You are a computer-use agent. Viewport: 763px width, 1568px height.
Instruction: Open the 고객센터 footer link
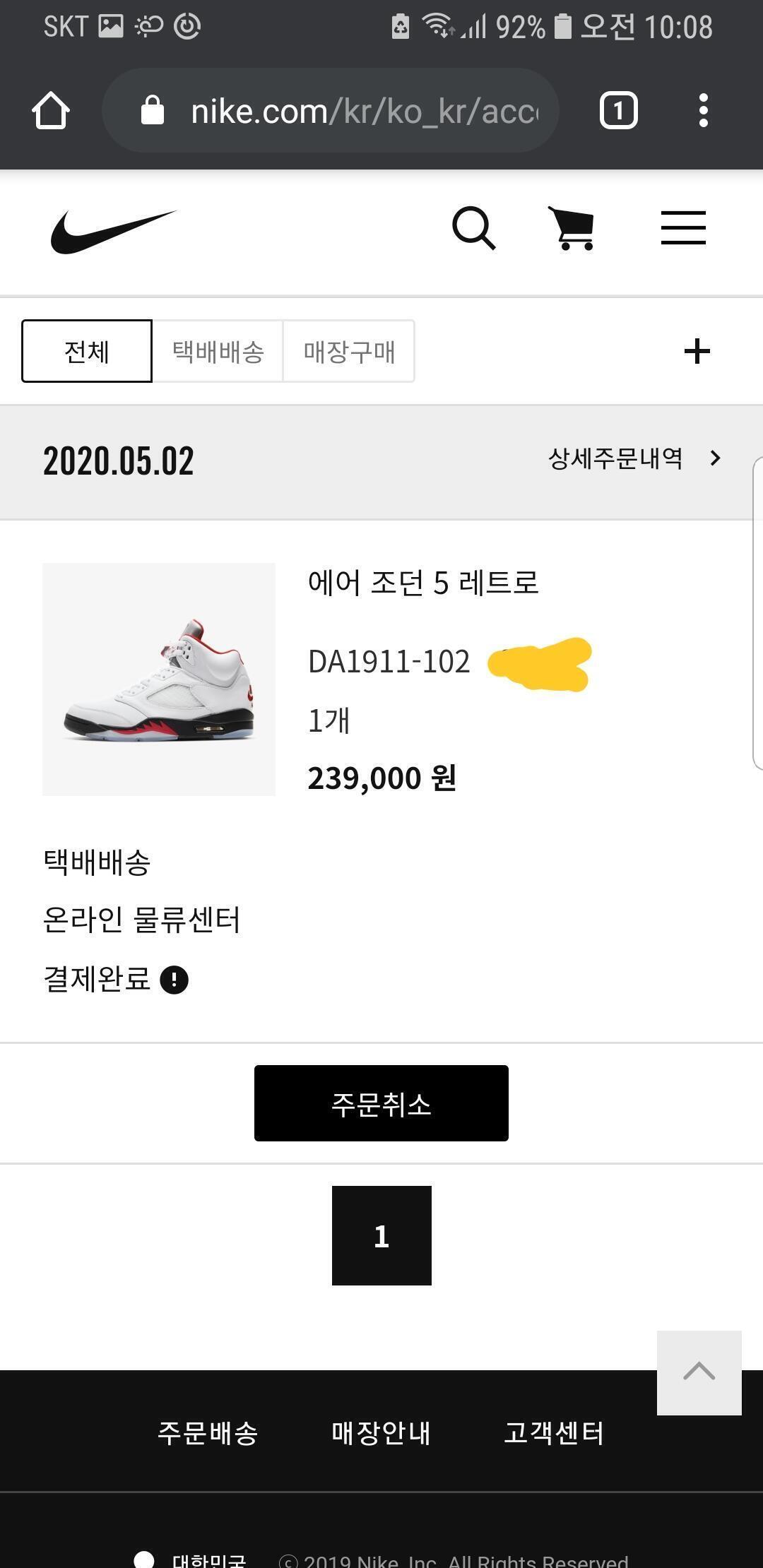[x=554, y=1433]
